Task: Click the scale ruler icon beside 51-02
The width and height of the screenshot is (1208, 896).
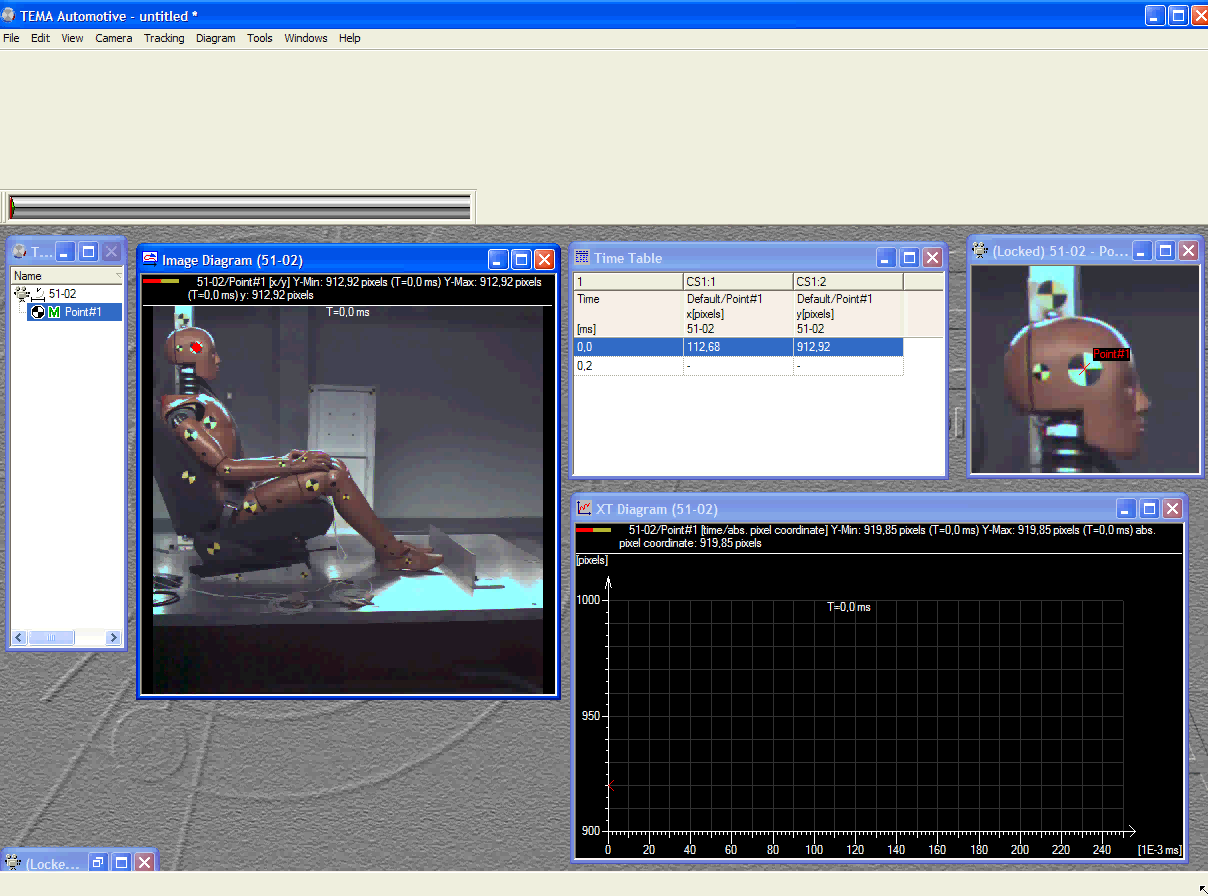Action: pos(38,294)
